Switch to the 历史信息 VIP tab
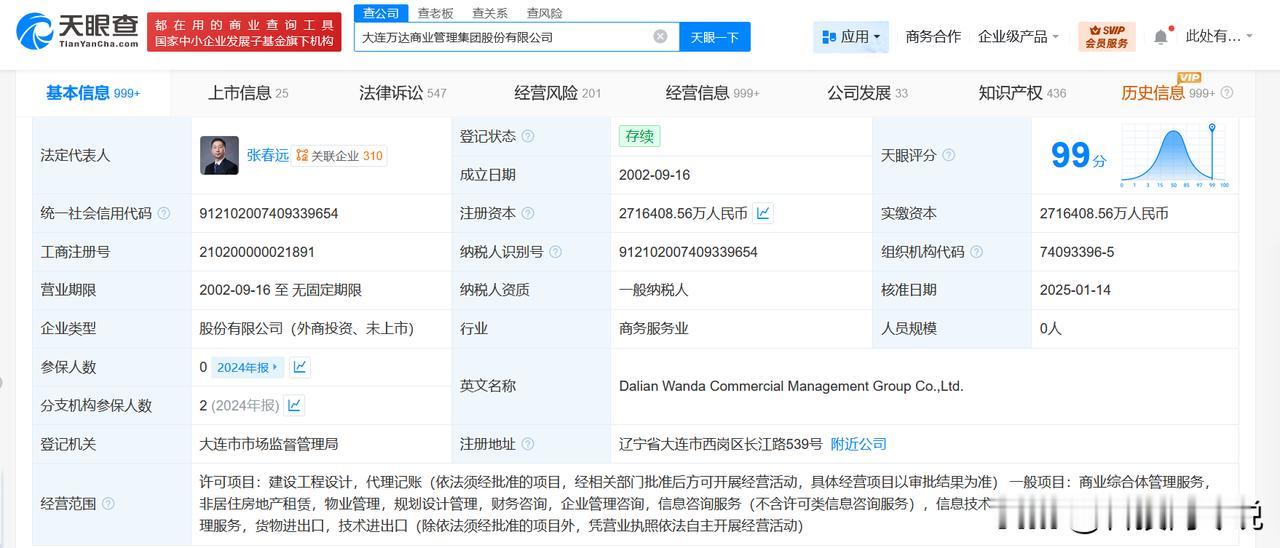Viewport: 1280px width, 548px height. (1168, 93)
